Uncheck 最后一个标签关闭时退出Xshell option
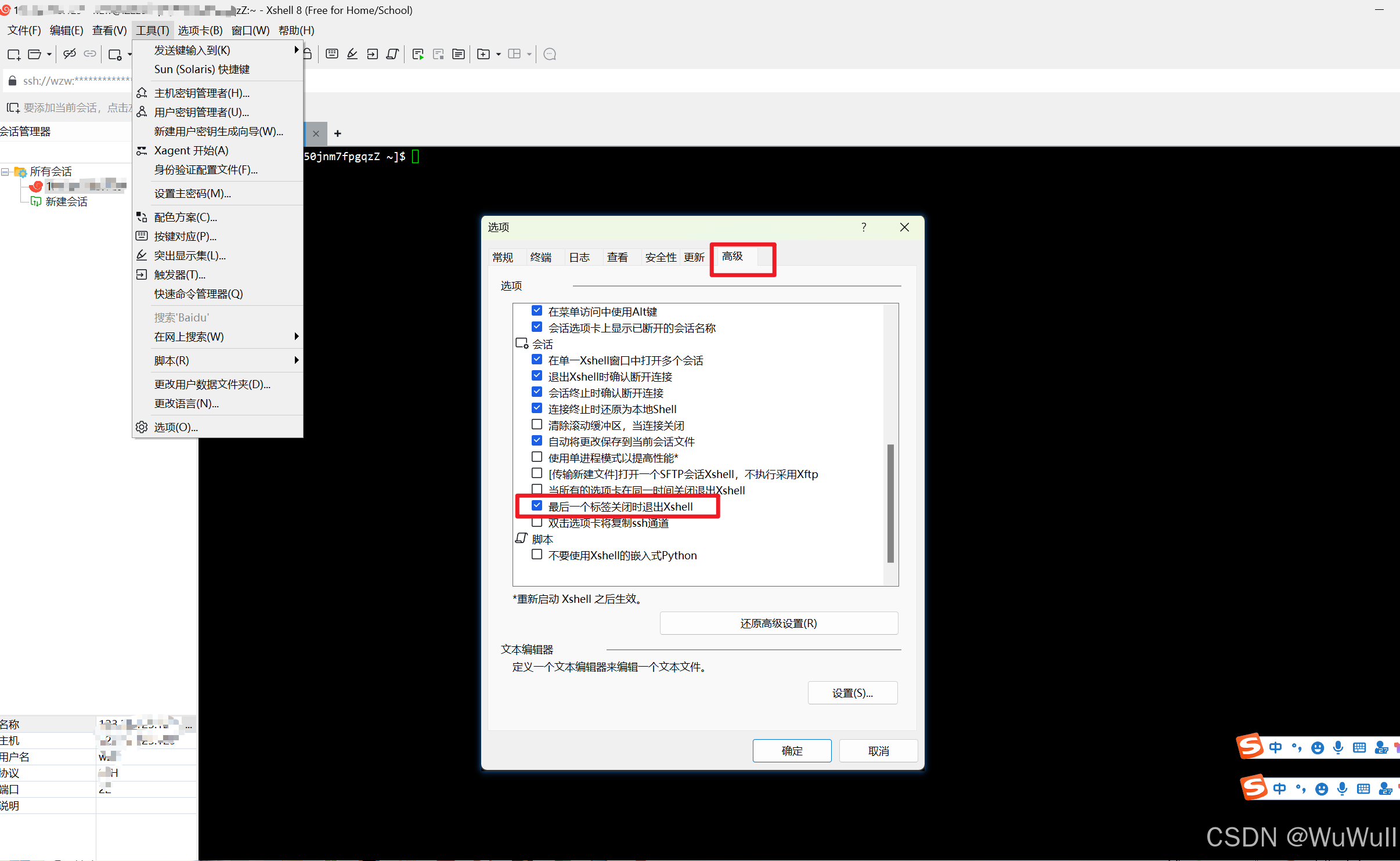The width and height of the screenshot is (1400, 861). point(537,506)
